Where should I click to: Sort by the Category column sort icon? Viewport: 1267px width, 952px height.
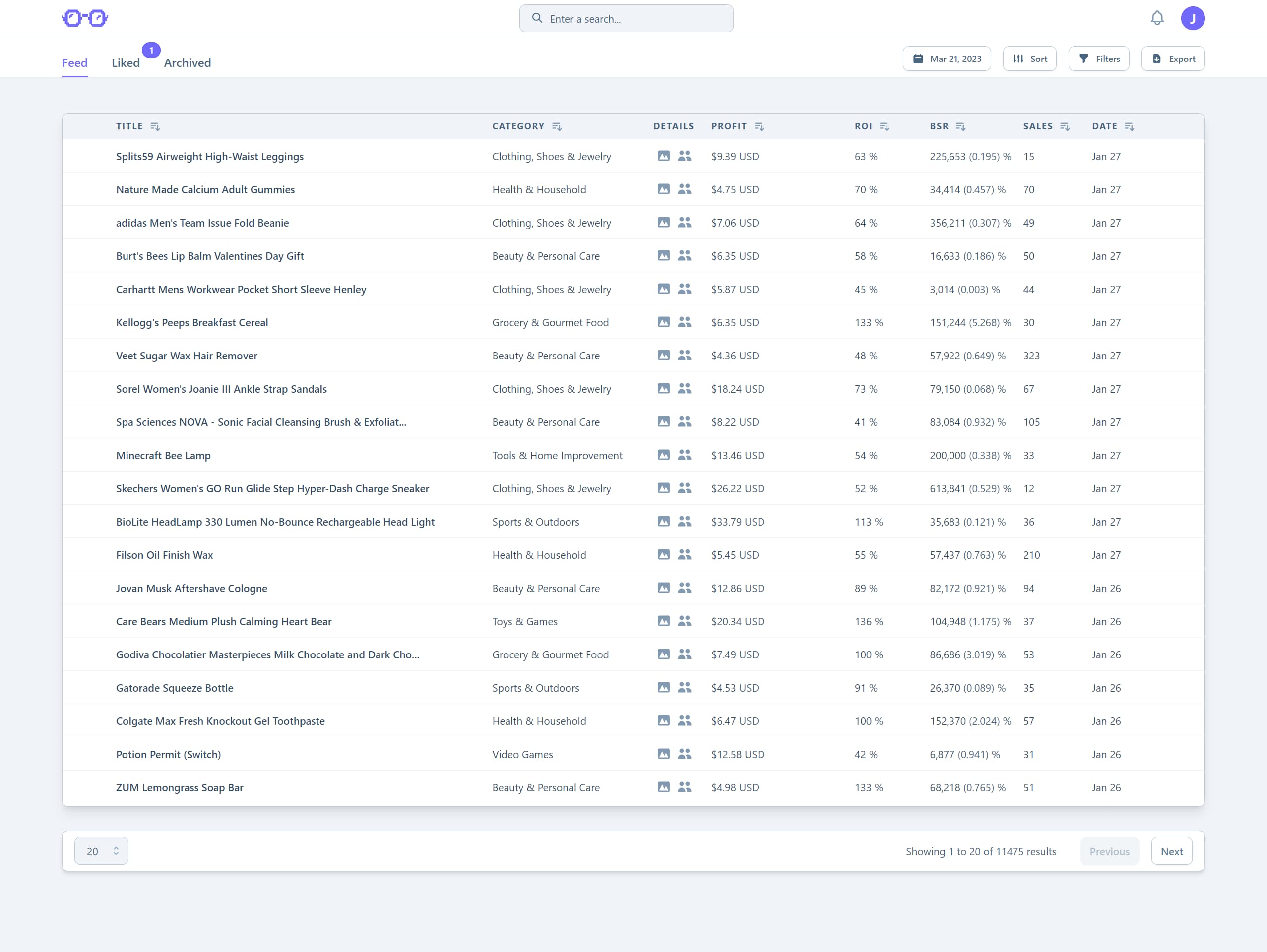(557, 126)
